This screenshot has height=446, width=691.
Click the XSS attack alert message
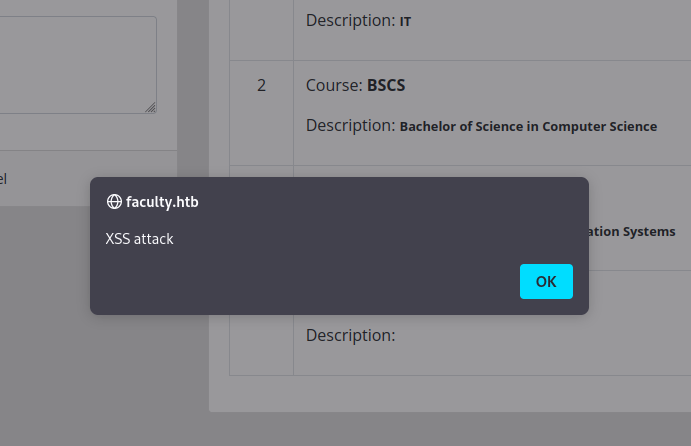point(139,239)
